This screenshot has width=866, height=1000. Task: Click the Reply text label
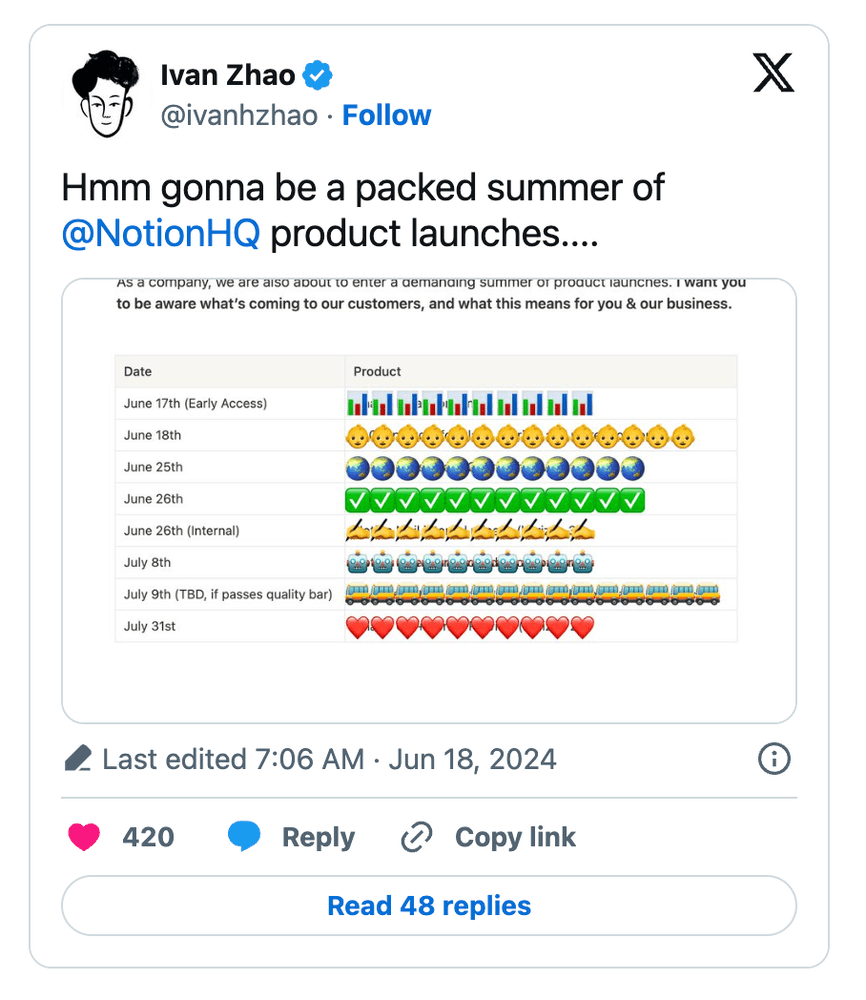(317, 837)
